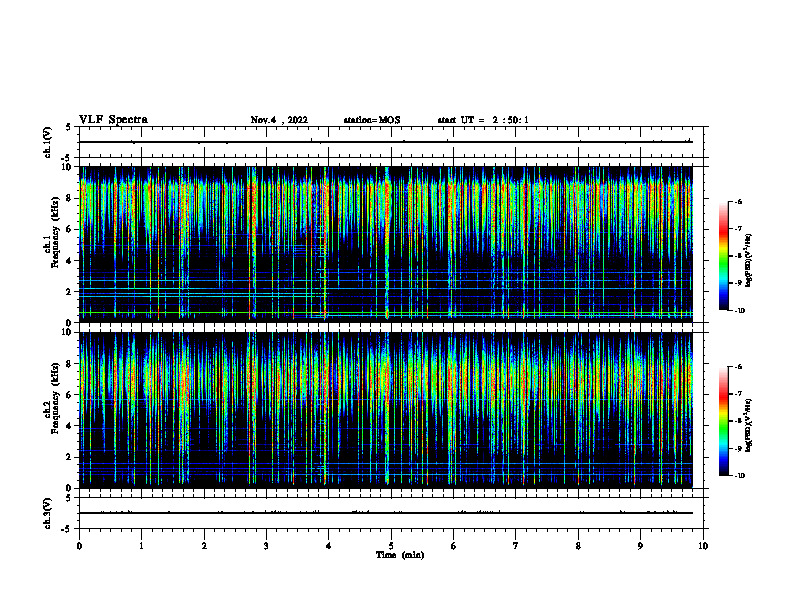Viewport: 792px width, 612px height.
Task: Click the ch.2 spectrogram color scale bar
Action: pyautogui.click(x=723, y=421)
